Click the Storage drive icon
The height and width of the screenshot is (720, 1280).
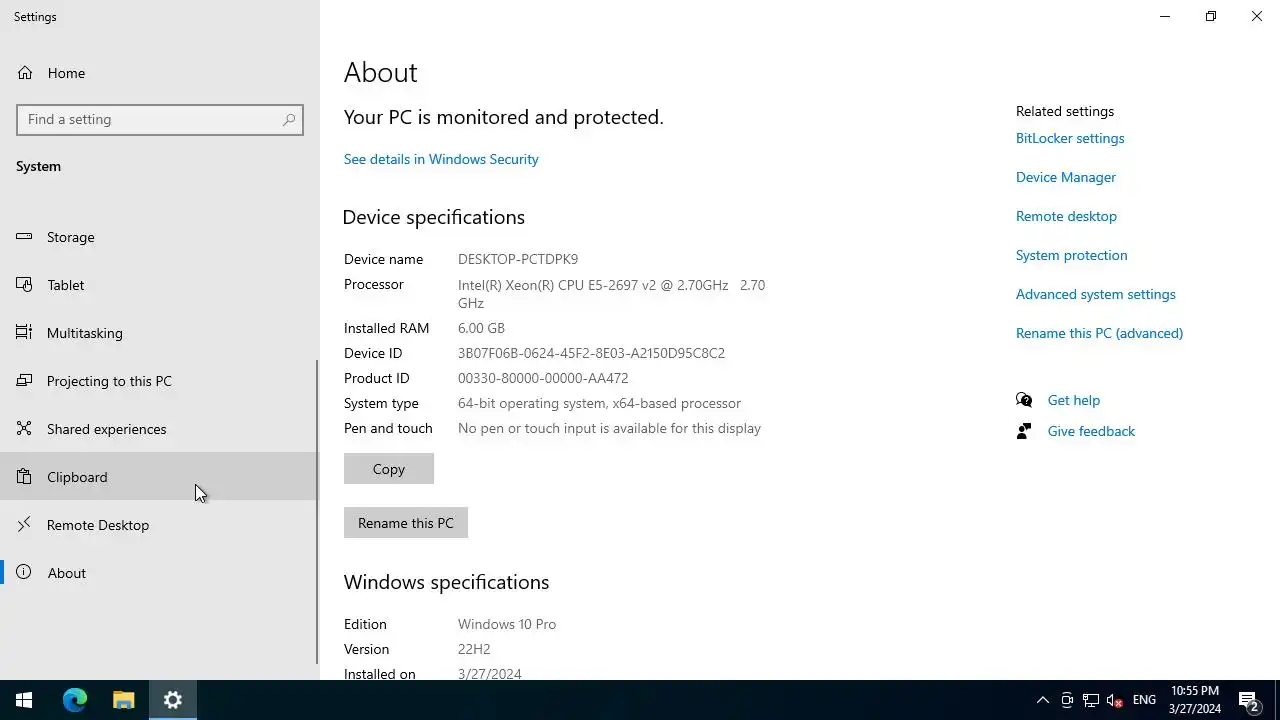tap(24, 237)
